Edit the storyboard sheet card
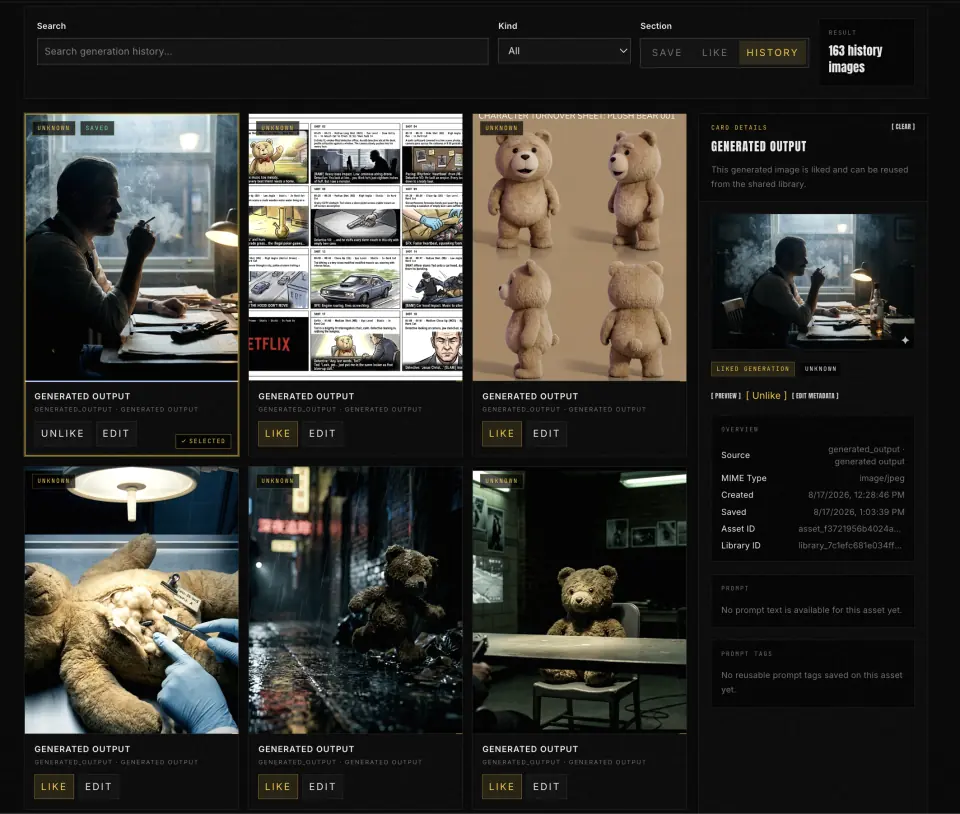Image resolution: width=960 pixels, height=814 pixels. (322, 433)
